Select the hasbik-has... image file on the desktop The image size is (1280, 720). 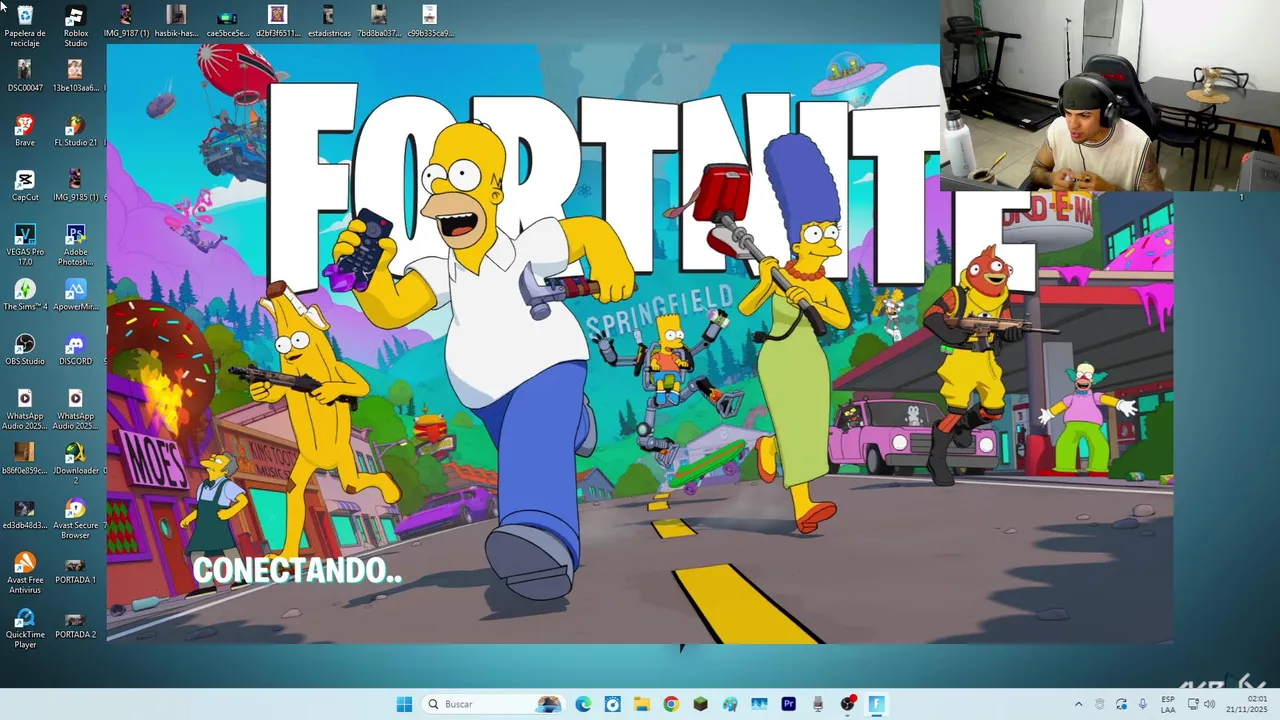176,21
